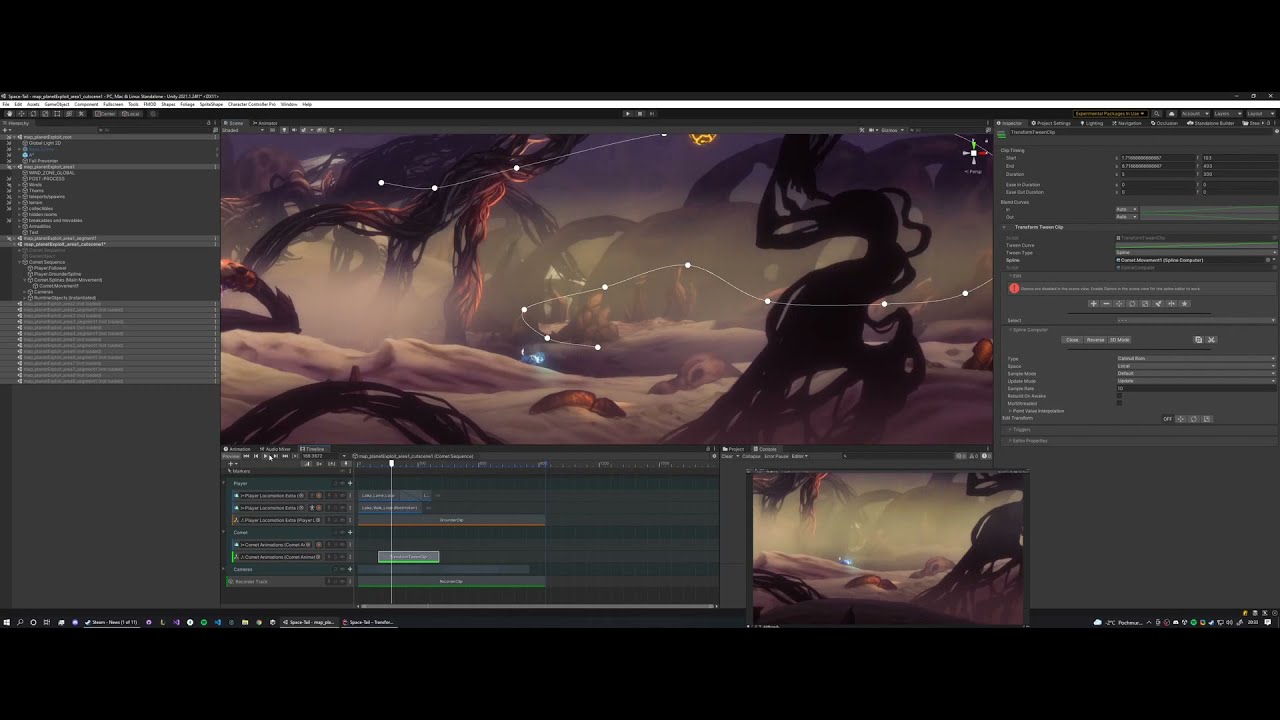The image size is (1280, 720).
Task: Open the Space dropdown set to Local
Action: (x=1196, y=366)
